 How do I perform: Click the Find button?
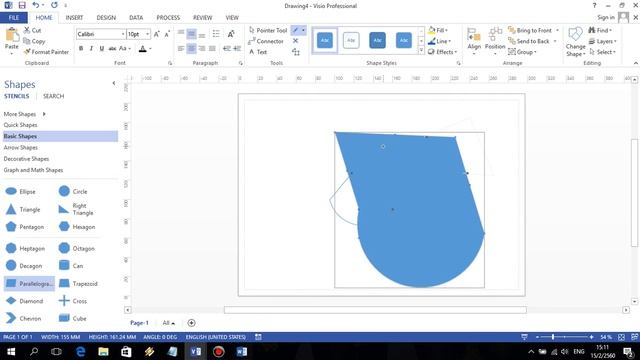click(x=600, y=30)
